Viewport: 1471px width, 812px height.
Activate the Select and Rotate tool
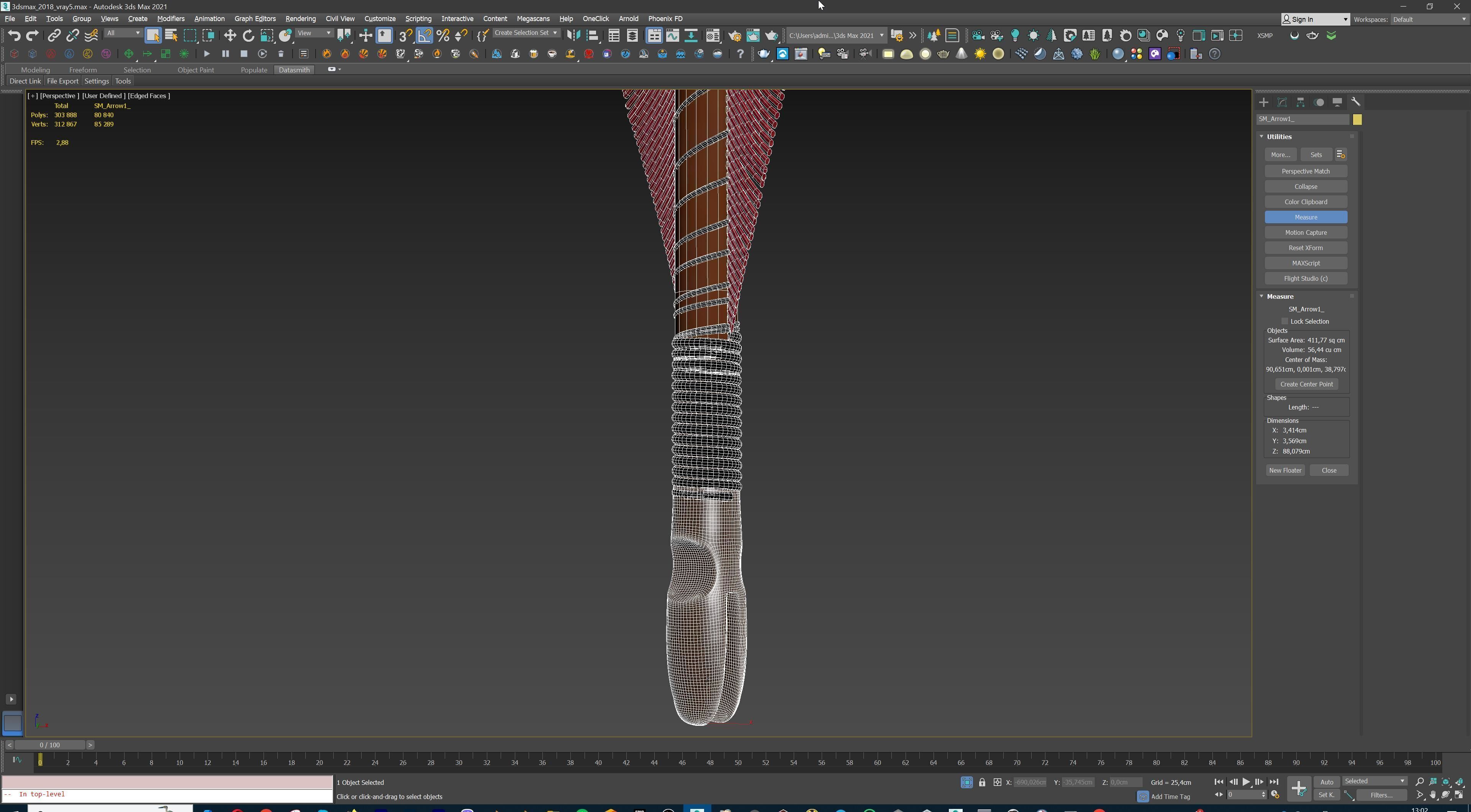[248, 35]
